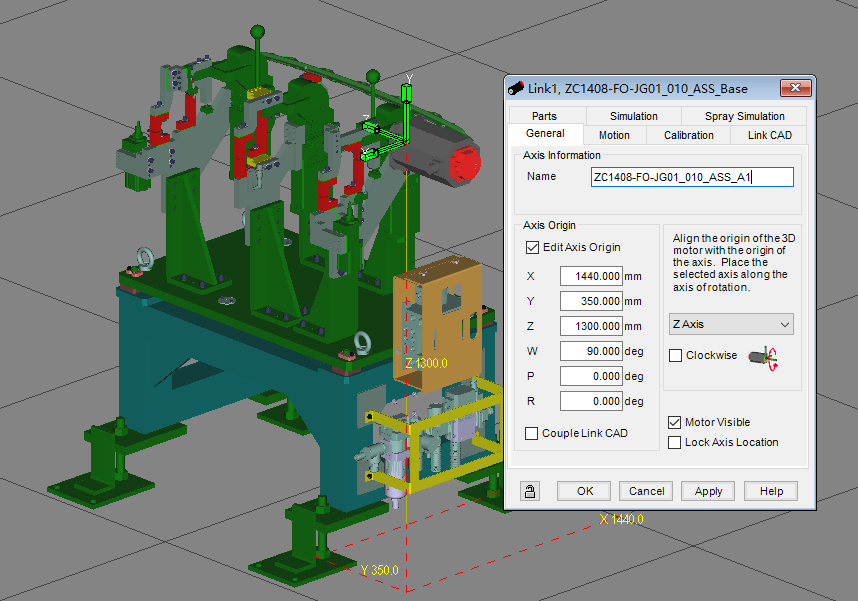The height and width of the screenshot is (601, 858).
Task: Open the Z Axis dropdown
Action: 731,324
